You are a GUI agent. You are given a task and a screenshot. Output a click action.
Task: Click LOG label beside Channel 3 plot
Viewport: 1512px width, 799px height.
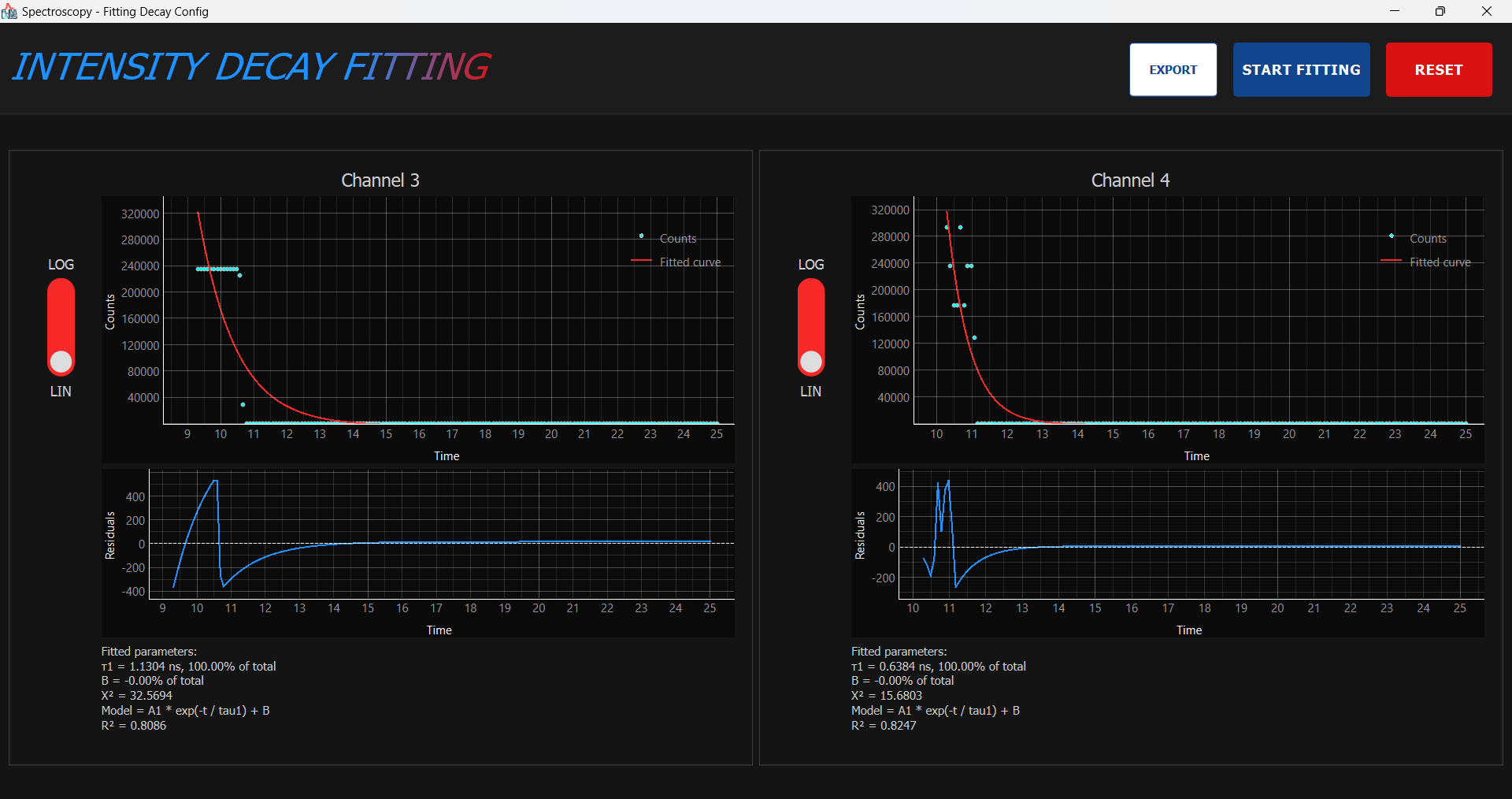[61, 264]
